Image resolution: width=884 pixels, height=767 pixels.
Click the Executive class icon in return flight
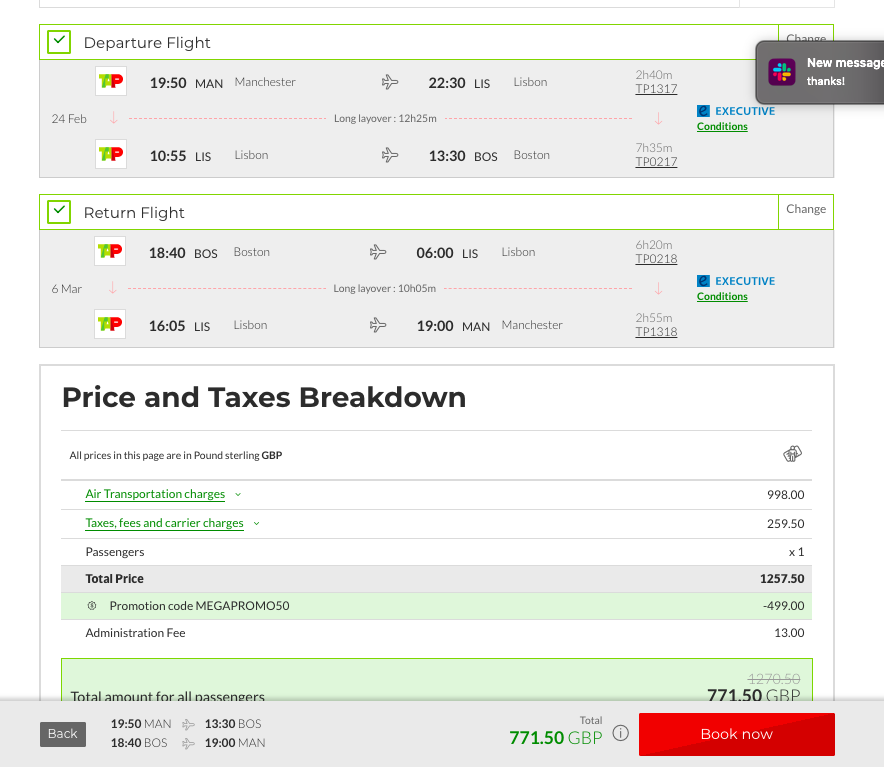703,281
